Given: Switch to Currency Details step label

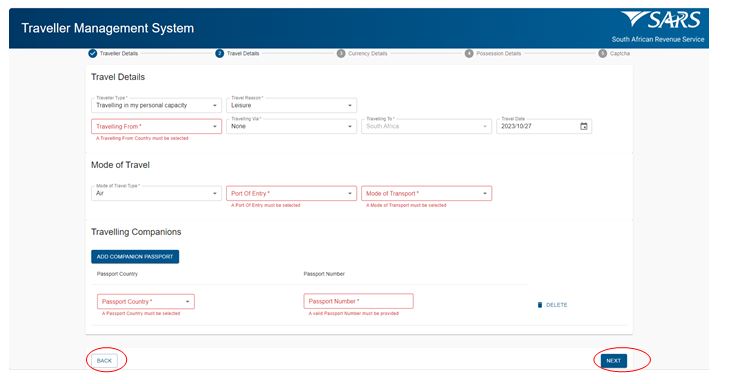Looking at the screenshot, I should click(x=367, y=54).
